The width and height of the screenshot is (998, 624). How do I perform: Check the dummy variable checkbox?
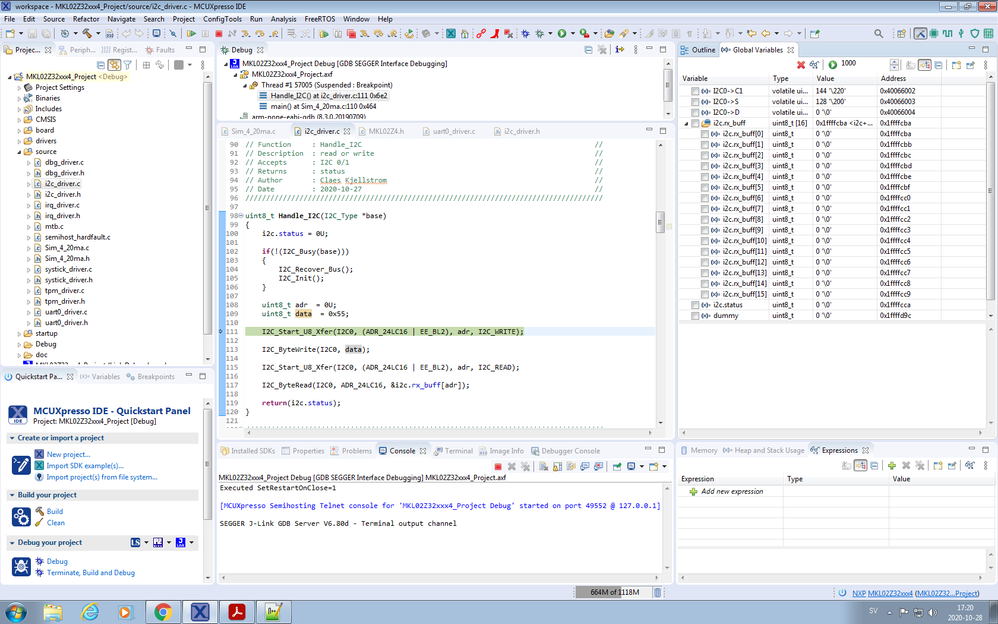click(694, 316)
